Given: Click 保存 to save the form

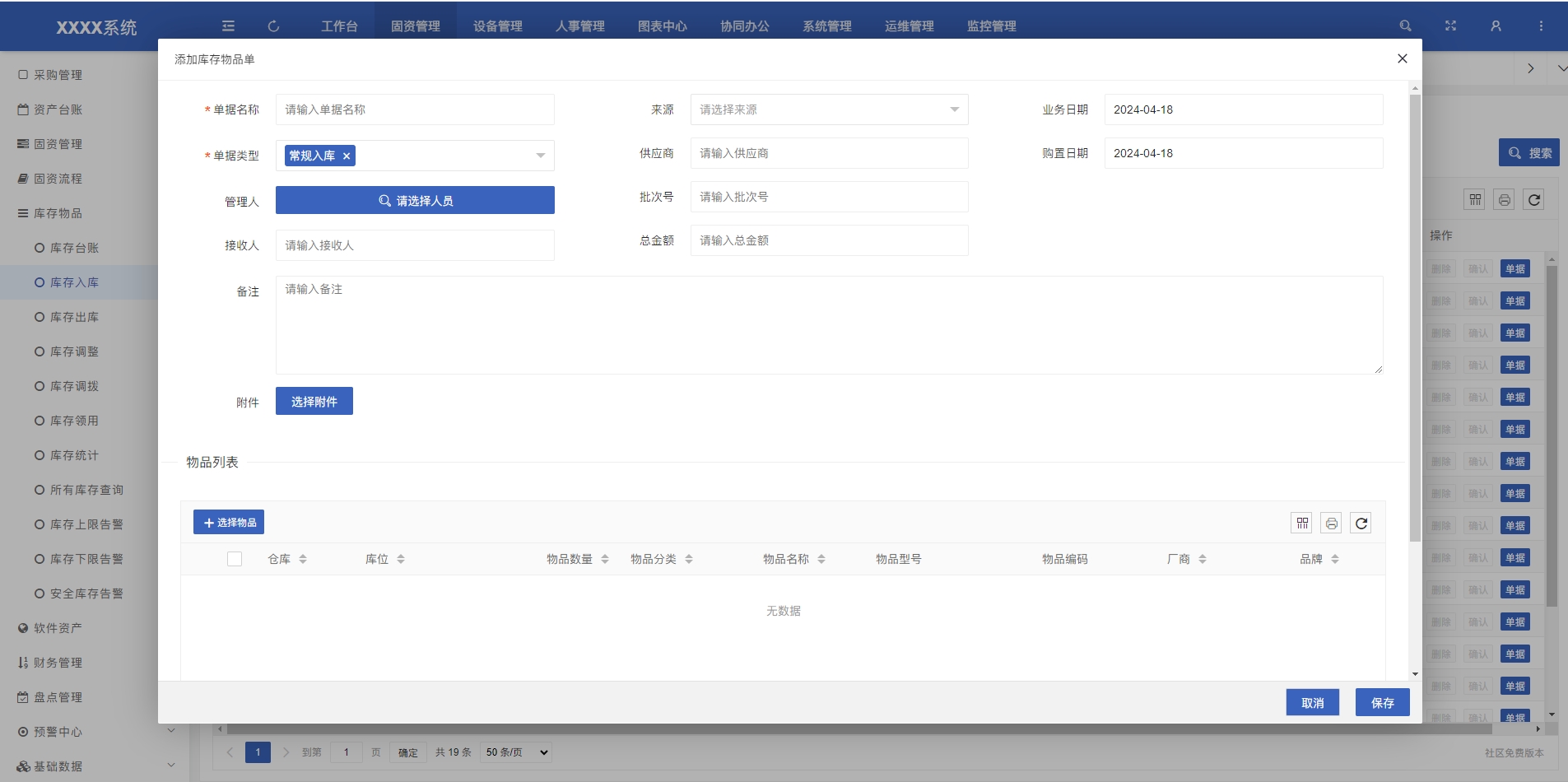Looking at the screenshot, I should (x=1383, y=703).
